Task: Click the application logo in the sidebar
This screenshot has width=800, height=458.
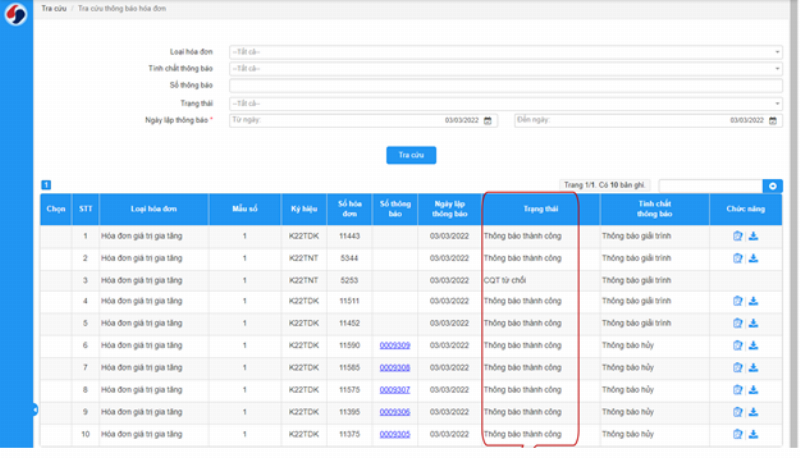Action: (x=15, y=14)
